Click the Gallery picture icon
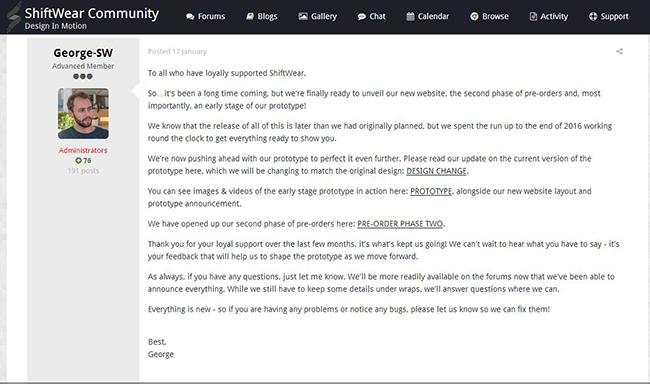This screenshot has width=650, height=384. (x=303, y=16)
